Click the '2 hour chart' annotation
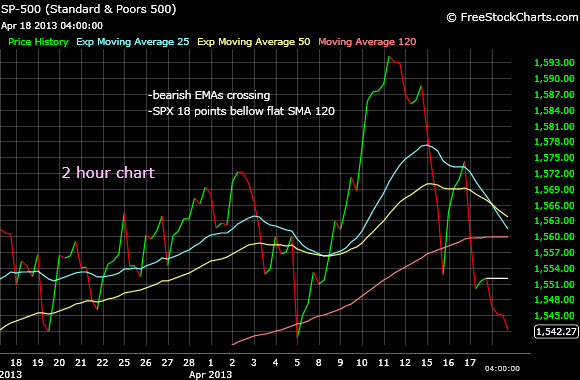580x380 pixels. 108,173
